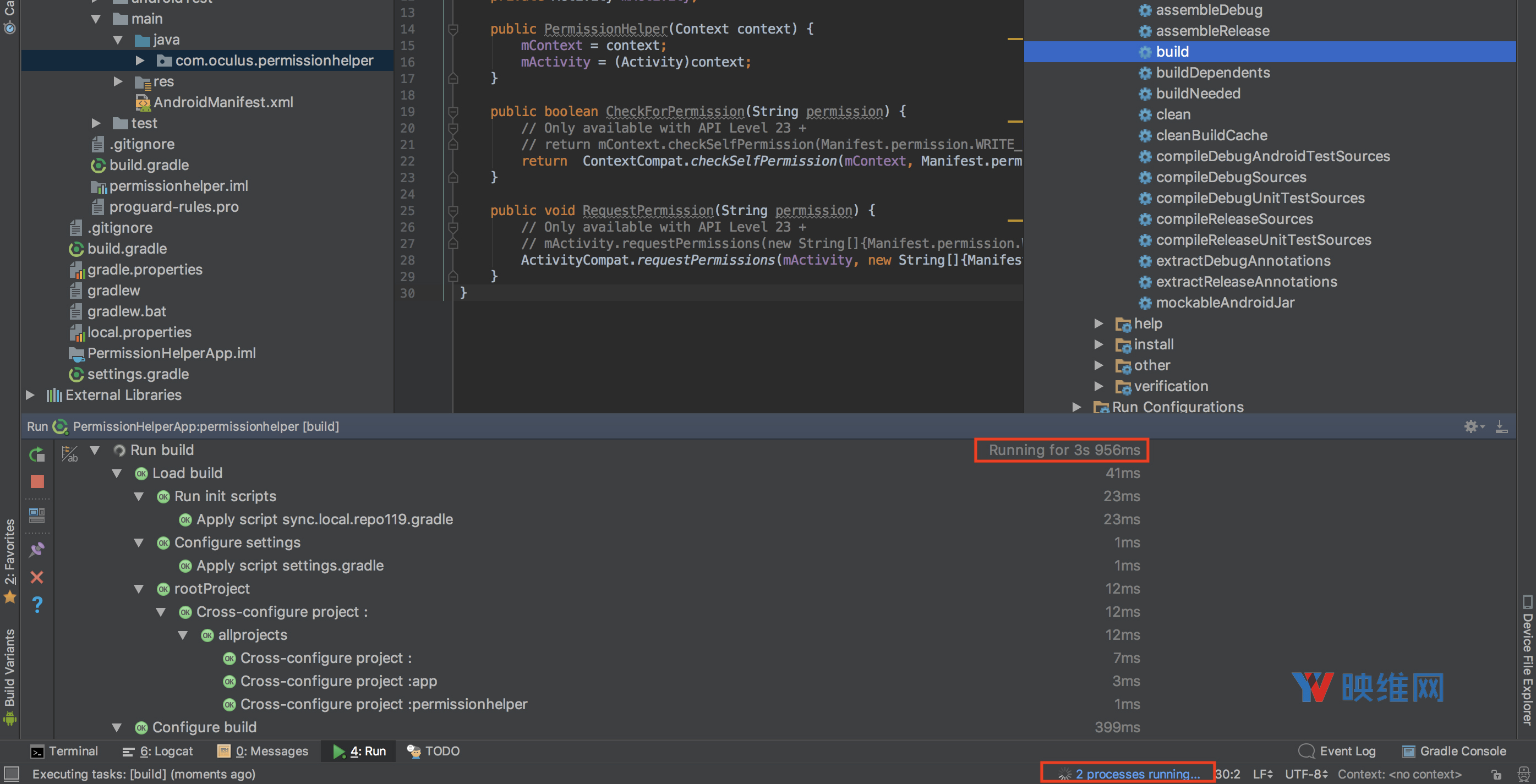Toggle read-only lock icon in status bar
The width and height of the screenshot is (1536, 784).
coord(1496,774)
